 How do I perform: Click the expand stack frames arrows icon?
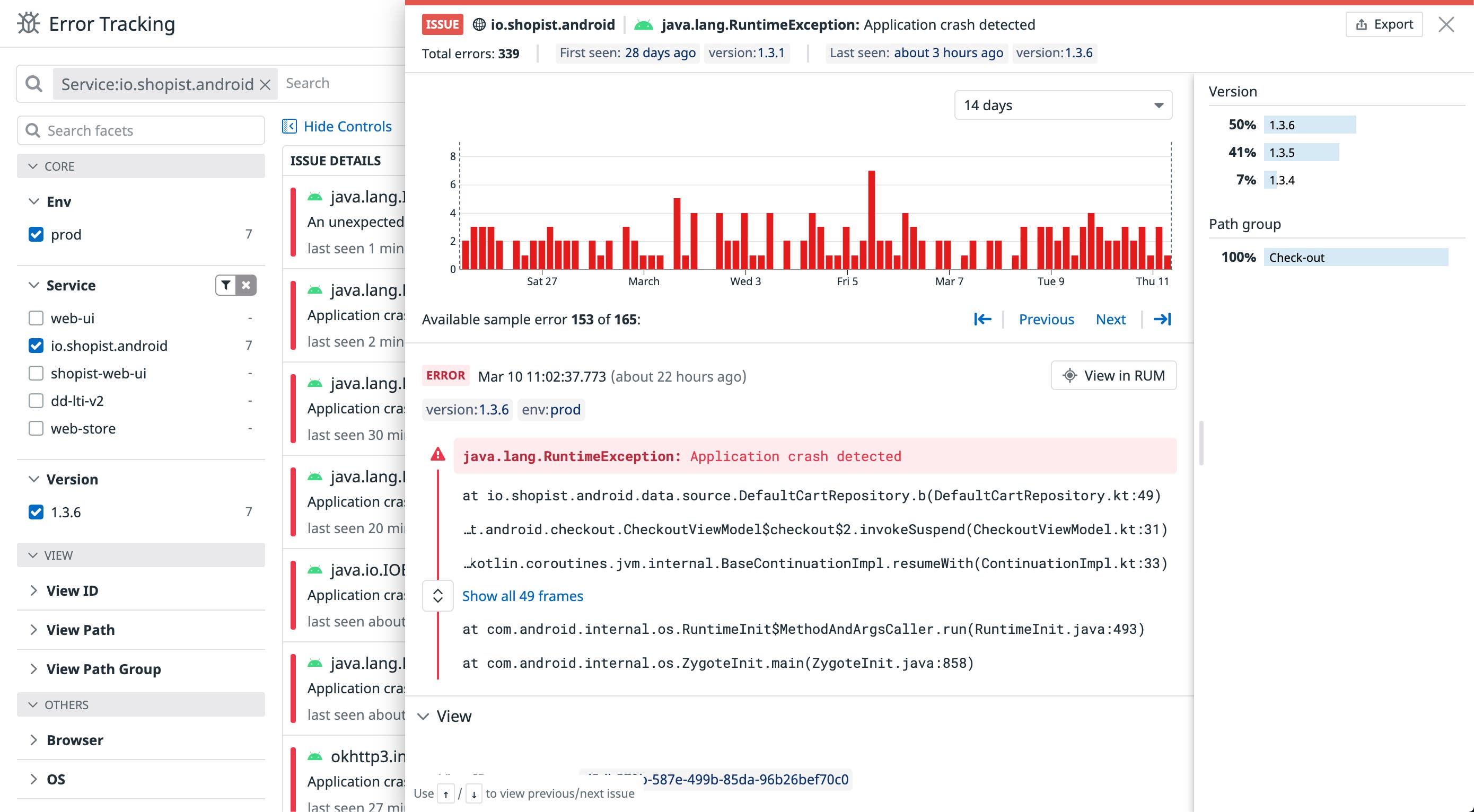pyautogui.click(x=438, y=595)
